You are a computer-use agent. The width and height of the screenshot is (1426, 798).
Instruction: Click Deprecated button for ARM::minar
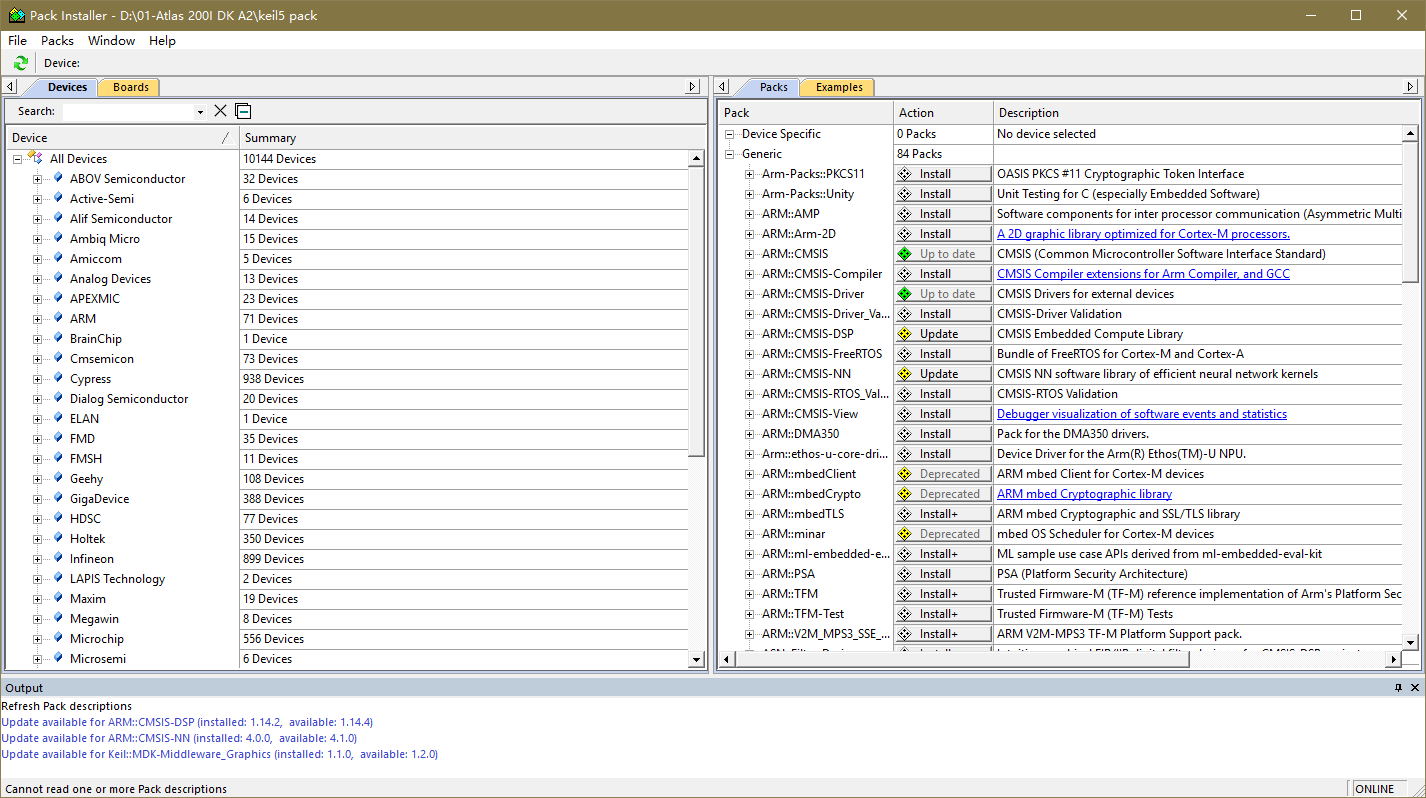click(x=943, y=534)
